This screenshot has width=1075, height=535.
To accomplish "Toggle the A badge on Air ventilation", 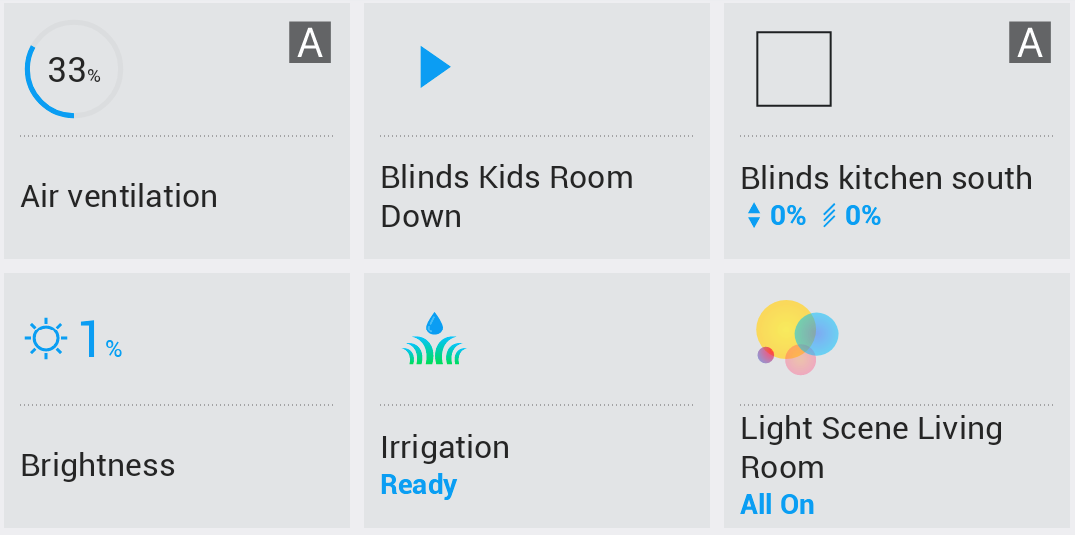I will (310, 43).
